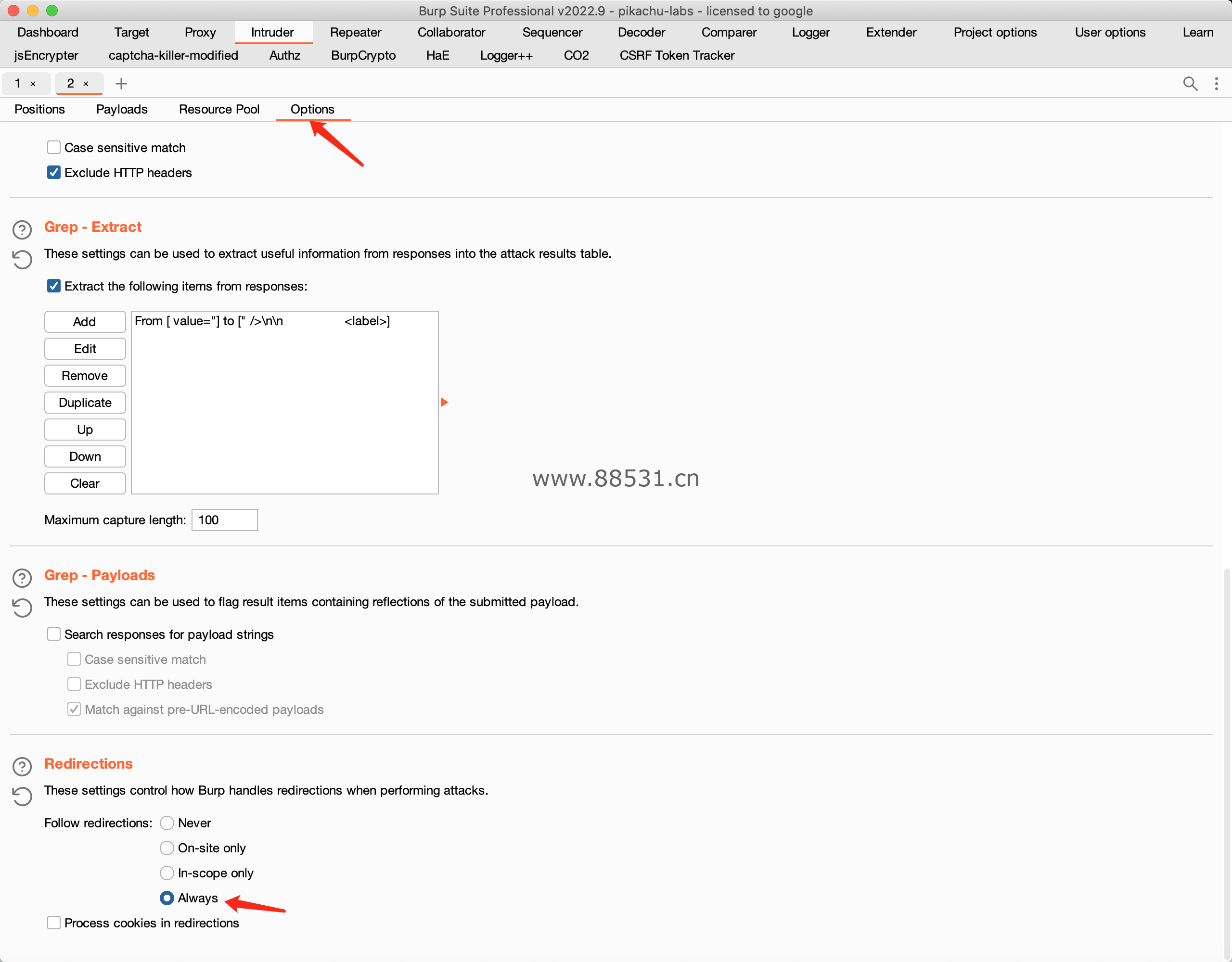1232x962 pixels.
Task: Move extract item Down
Action: 85,456
